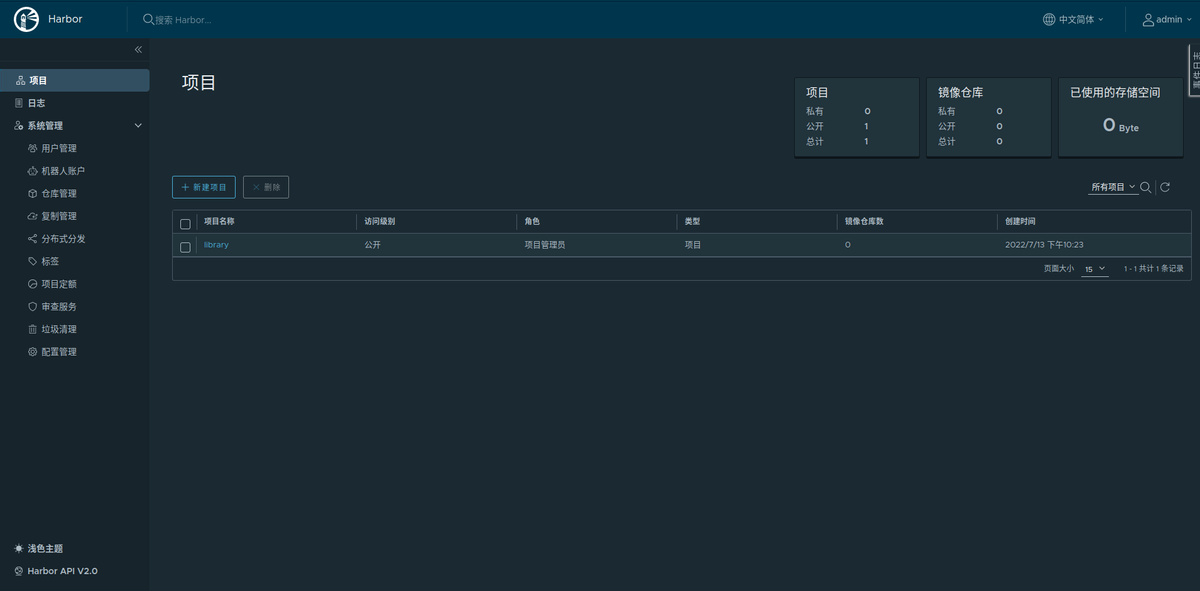Select the library project checkbox
The width and height of the screenshot is (1200, 591).
click(x=185, y=246)
